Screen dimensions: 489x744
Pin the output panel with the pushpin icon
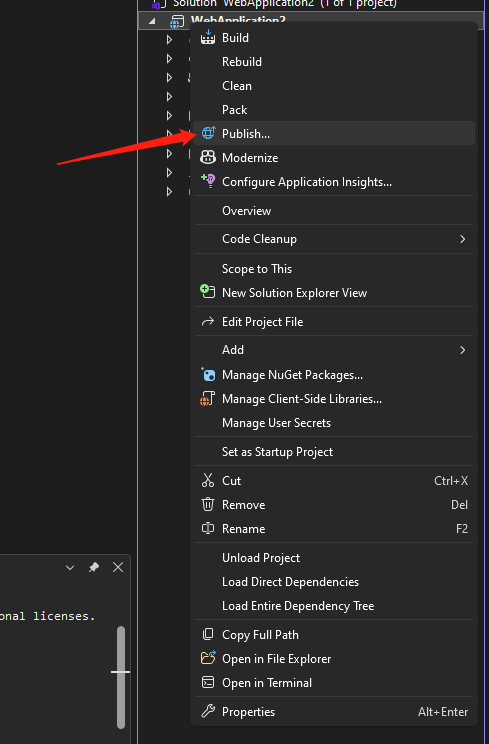tap(94, 567)
